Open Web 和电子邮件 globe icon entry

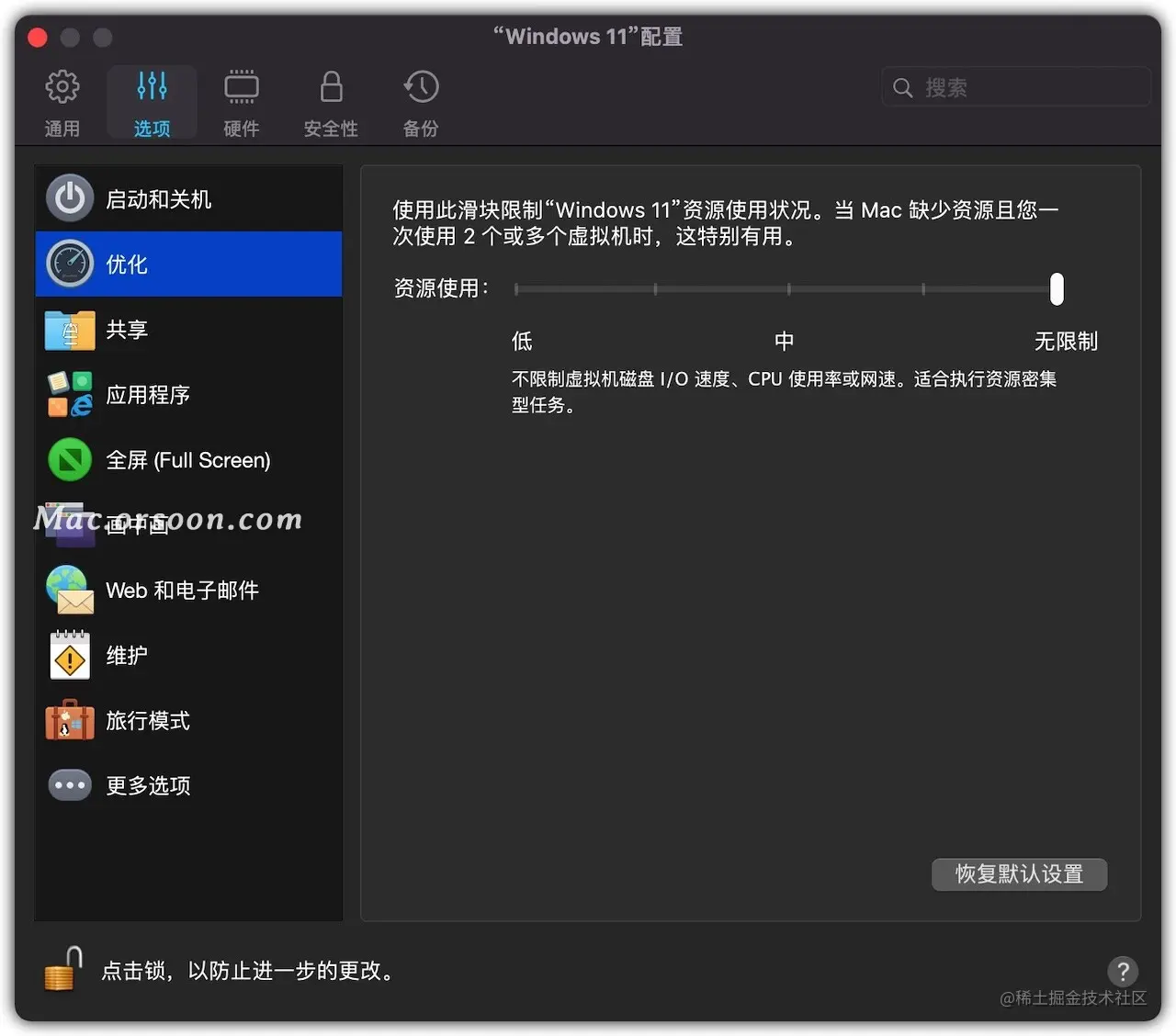[70, 590]
